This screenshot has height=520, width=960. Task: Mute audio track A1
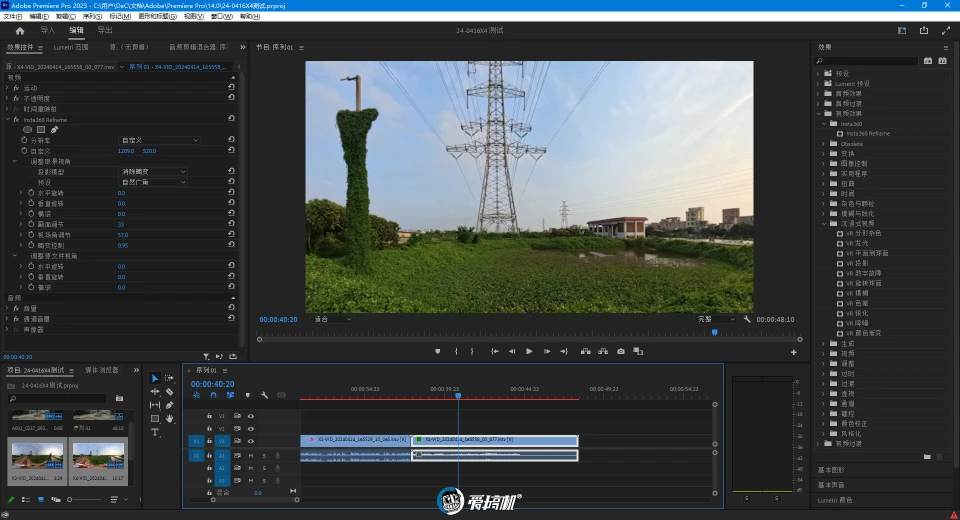coord(250,456)
